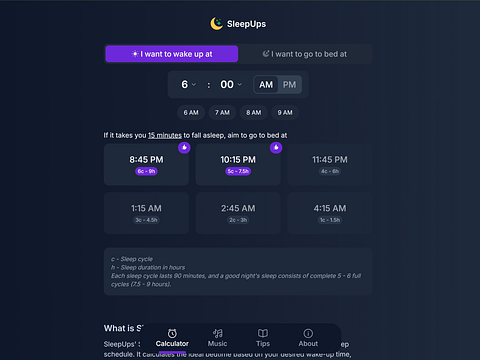Select the 1:15 AM bedtime card

pyautogui.click(x=146, y=213)
